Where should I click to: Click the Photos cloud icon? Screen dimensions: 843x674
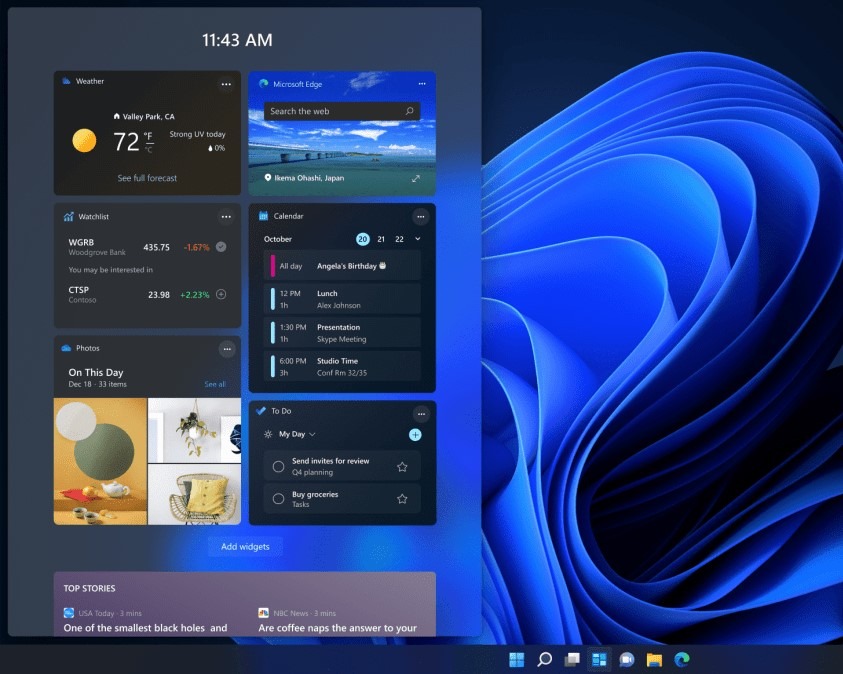[67, 348]
